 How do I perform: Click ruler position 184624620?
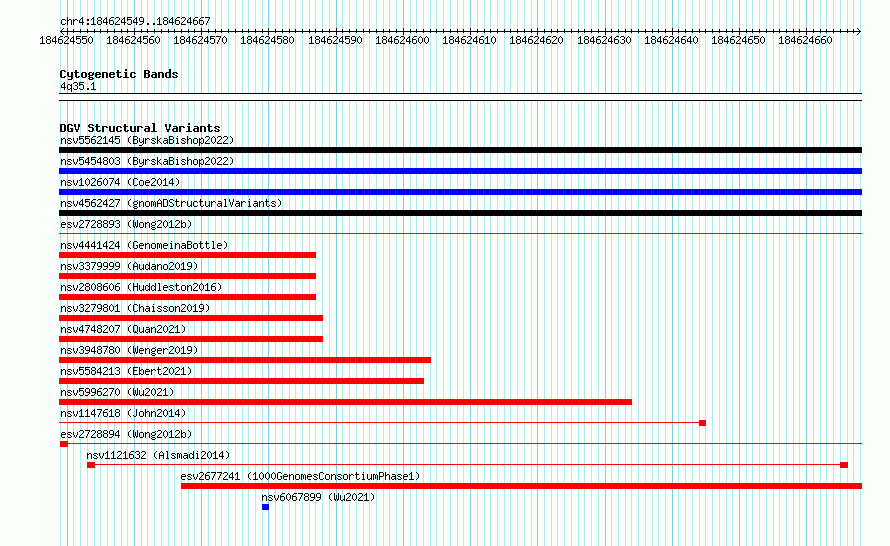click(536, 40)
